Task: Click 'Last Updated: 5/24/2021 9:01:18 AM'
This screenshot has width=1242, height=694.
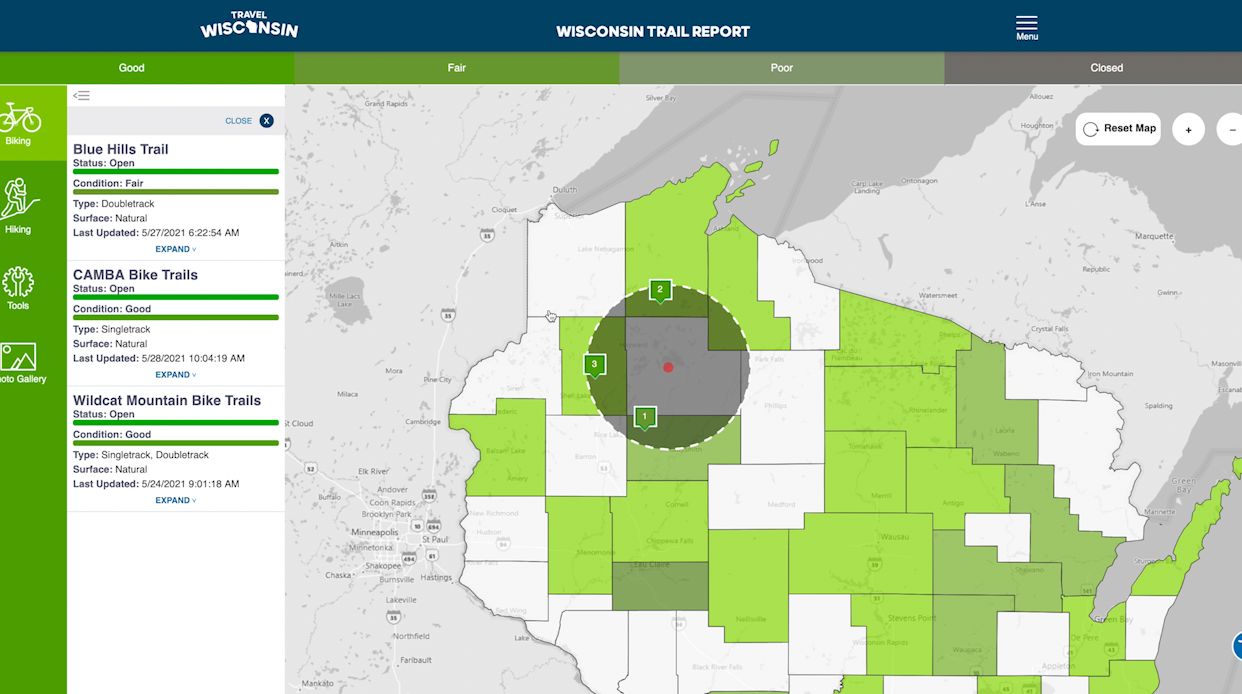Action: 156,484
